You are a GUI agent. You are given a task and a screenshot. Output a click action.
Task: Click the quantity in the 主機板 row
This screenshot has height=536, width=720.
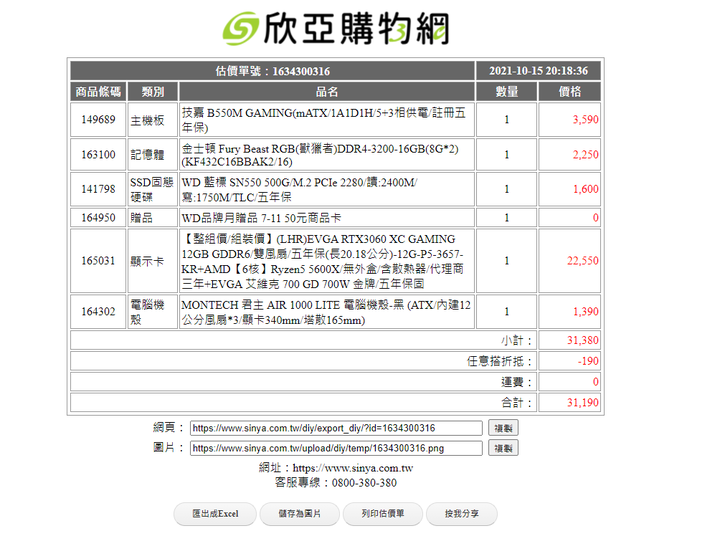(x=506, y=120)
